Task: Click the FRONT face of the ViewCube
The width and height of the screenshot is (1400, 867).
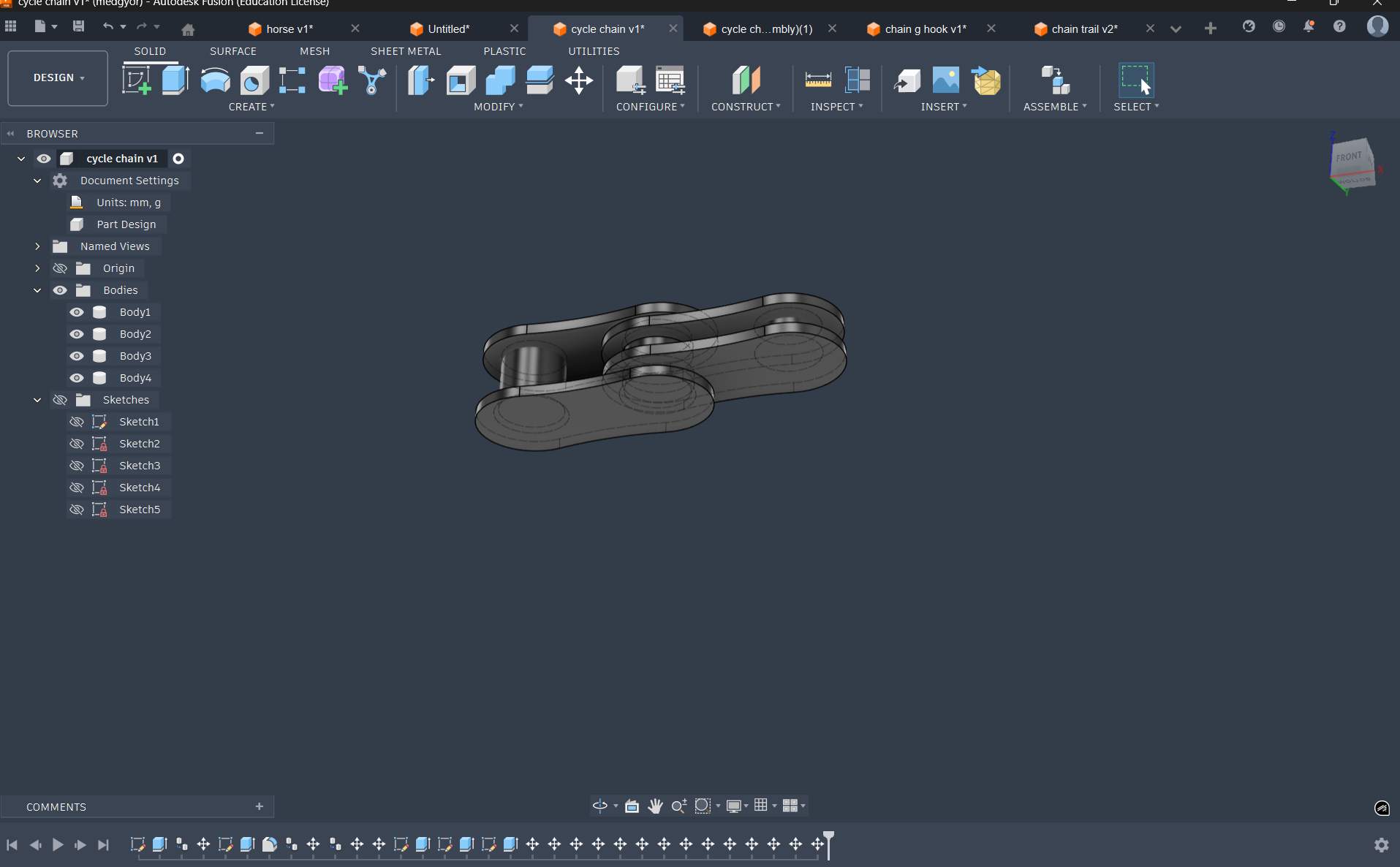Action: pos(1349,157)
